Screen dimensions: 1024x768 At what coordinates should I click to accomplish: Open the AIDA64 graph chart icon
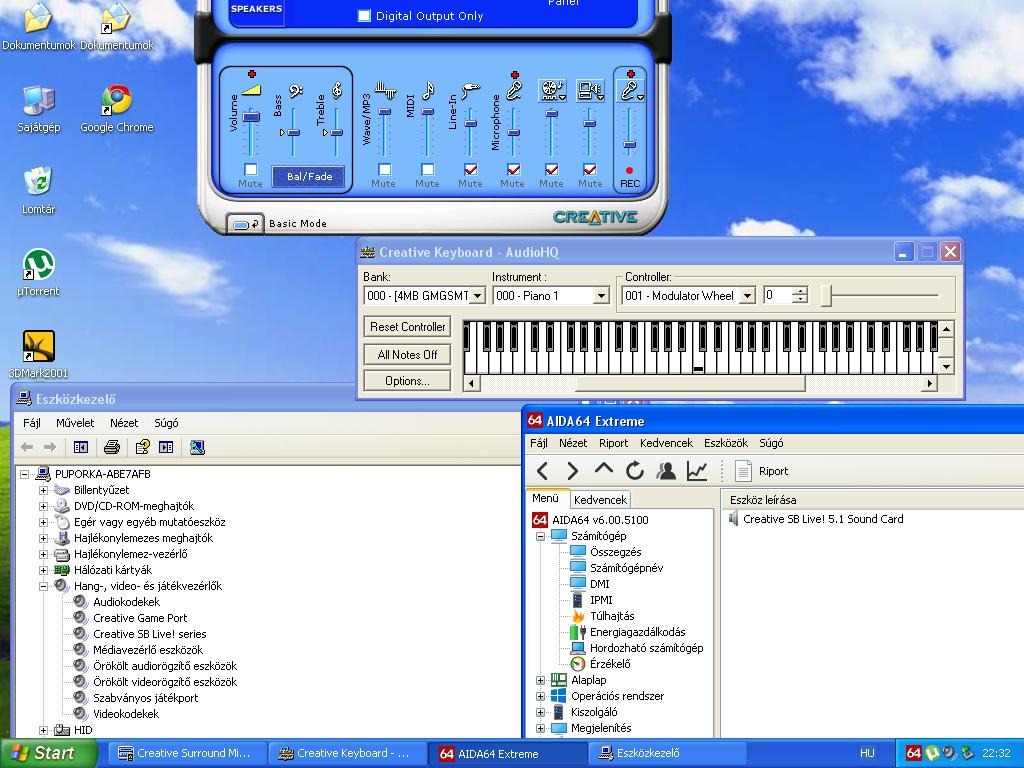click(696, 471)
